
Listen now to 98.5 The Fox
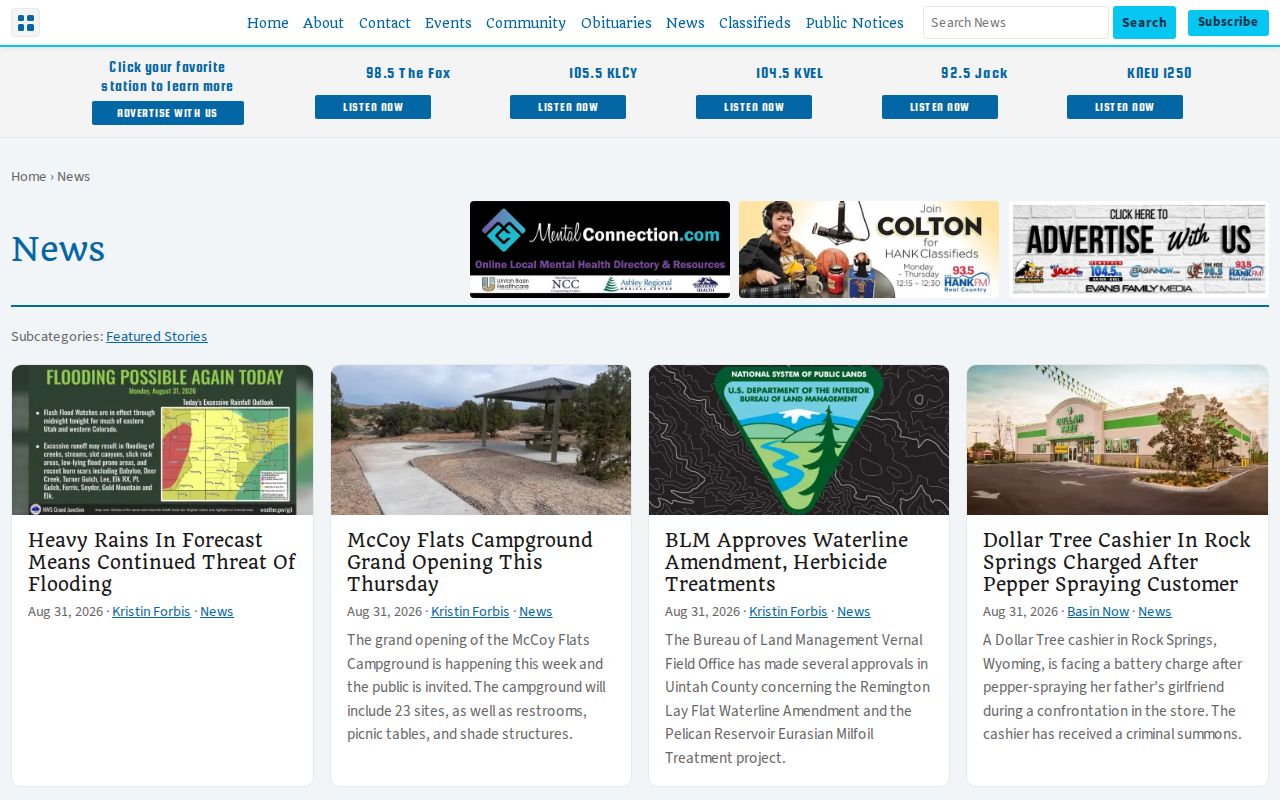coord(373,107)
